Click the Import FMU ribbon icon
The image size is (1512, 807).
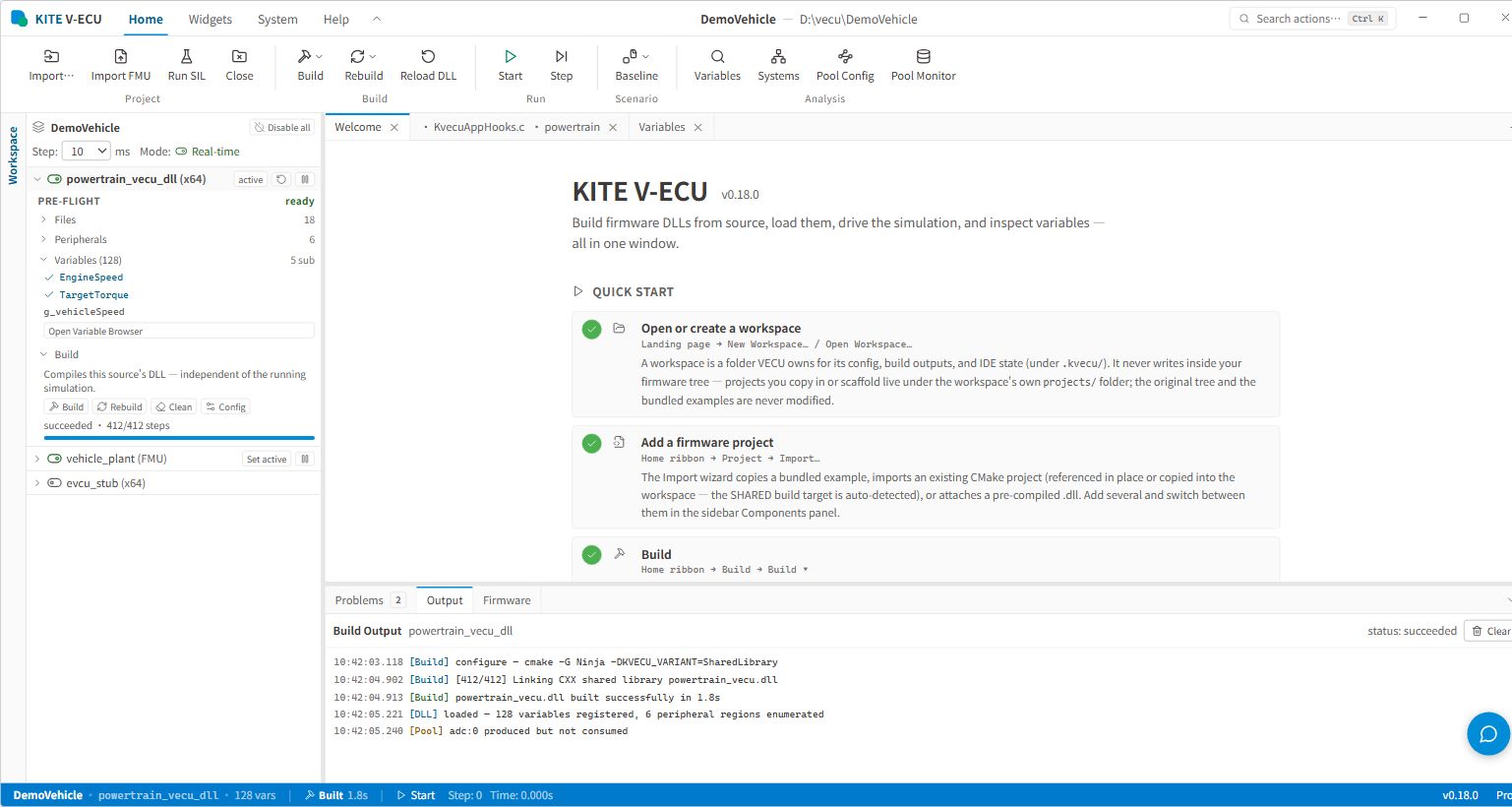click(121, 56)
